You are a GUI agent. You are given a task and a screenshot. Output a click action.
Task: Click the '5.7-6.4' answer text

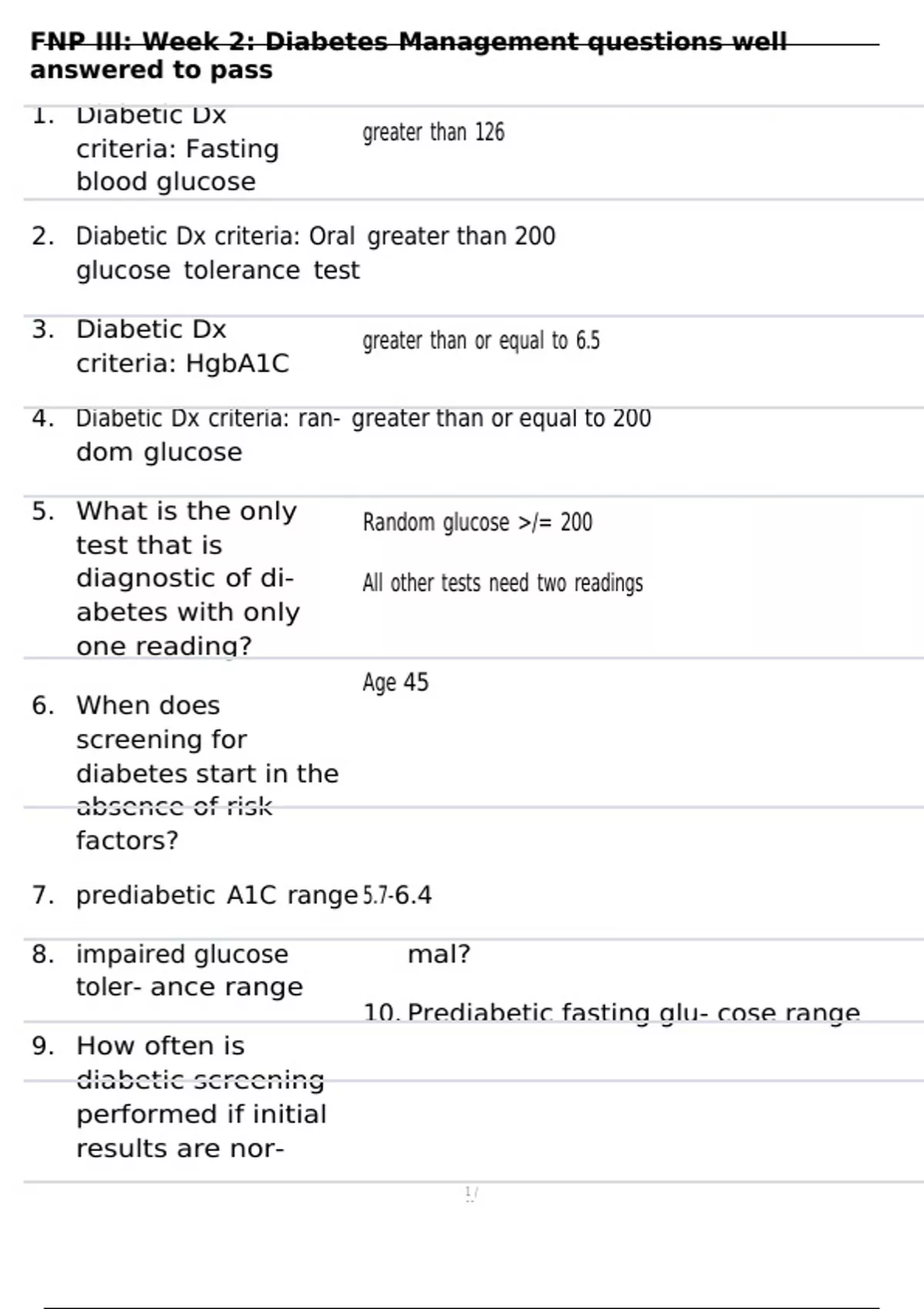click(x=397, y=896)
